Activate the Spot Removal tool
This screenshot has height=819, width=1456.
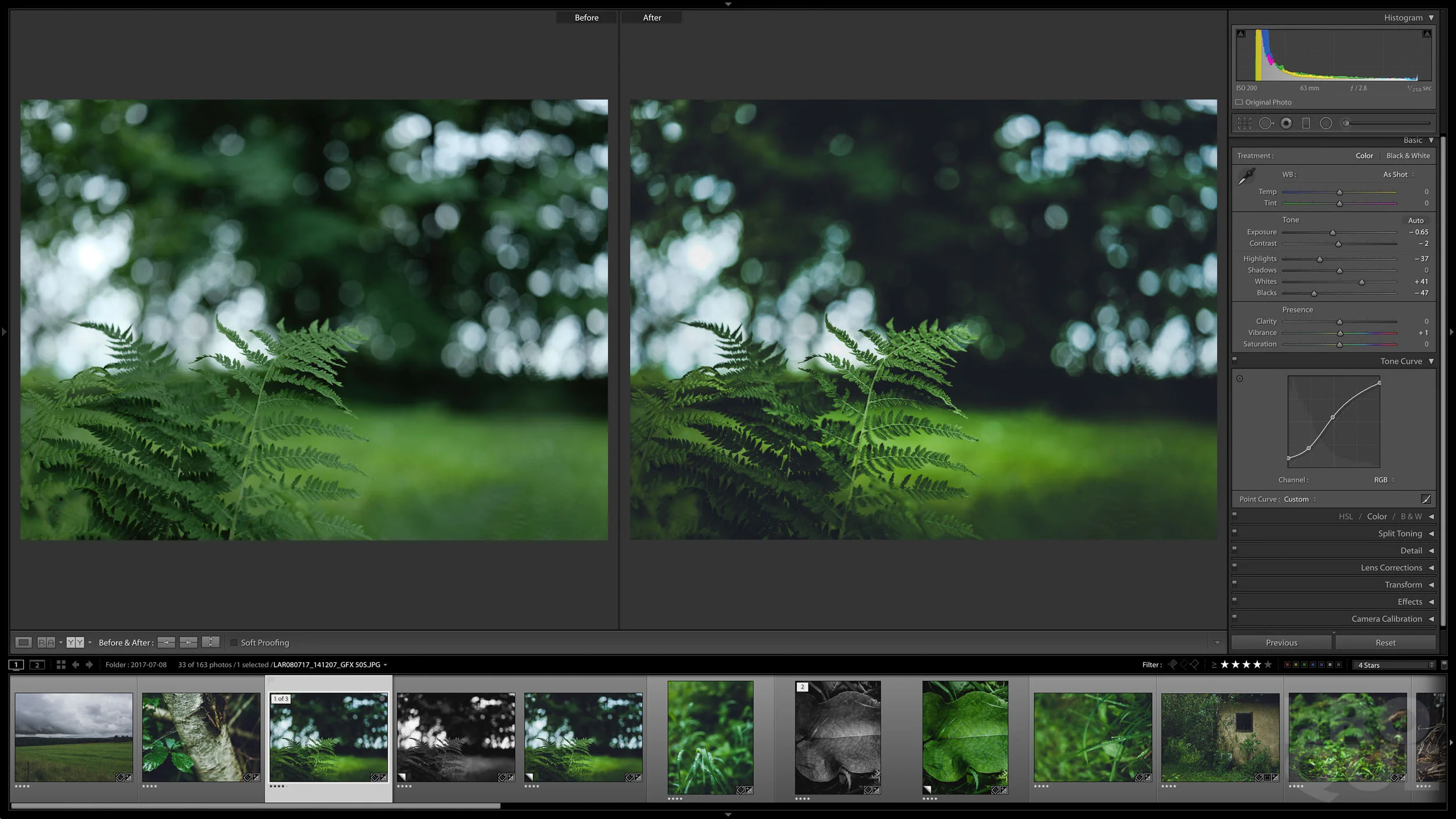pyautogui.click(x=1266, y=123)
